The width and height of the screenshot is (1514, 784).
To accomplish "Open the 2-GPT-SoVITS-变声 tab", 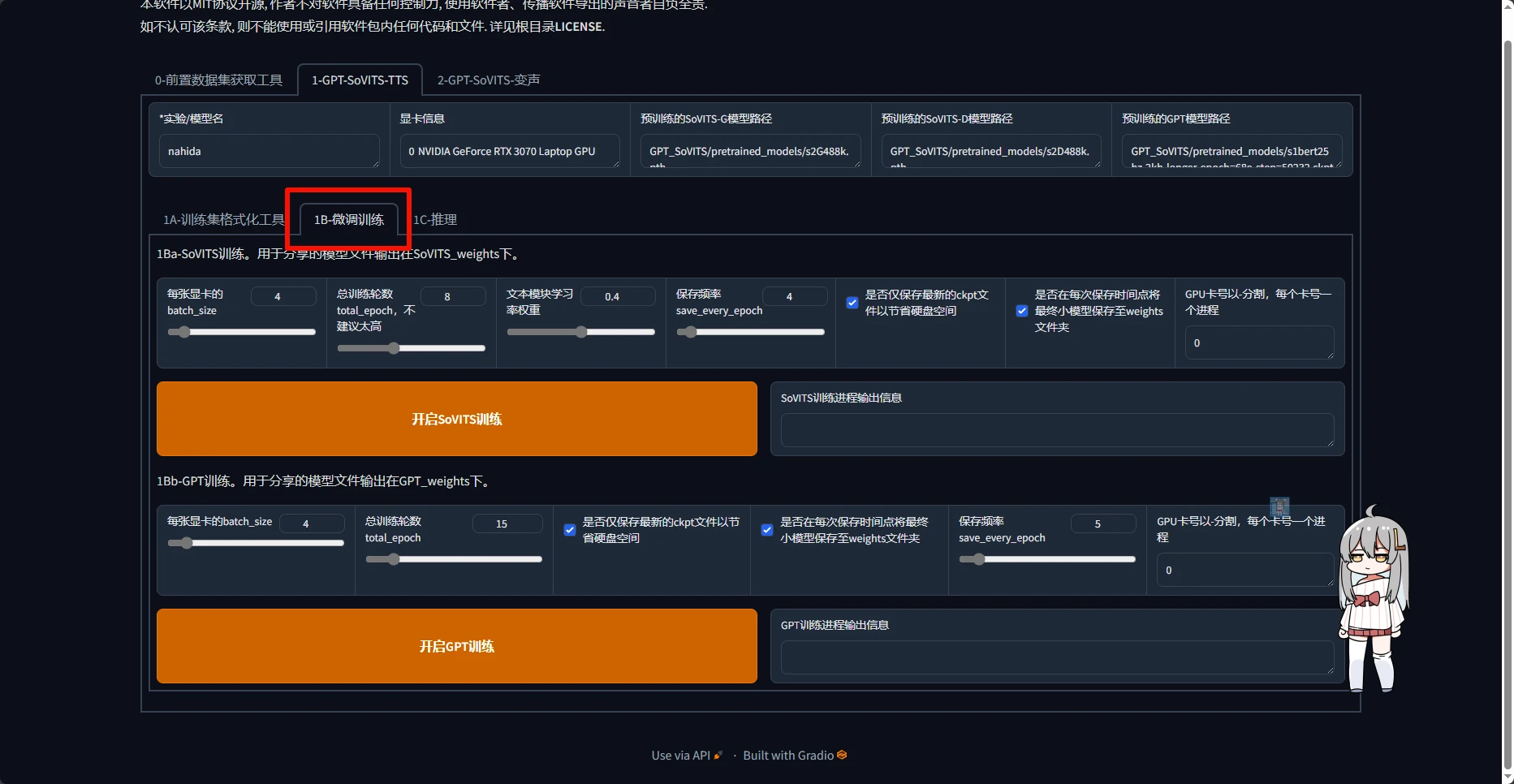I will pyautogui.click(x=488, y=80).
